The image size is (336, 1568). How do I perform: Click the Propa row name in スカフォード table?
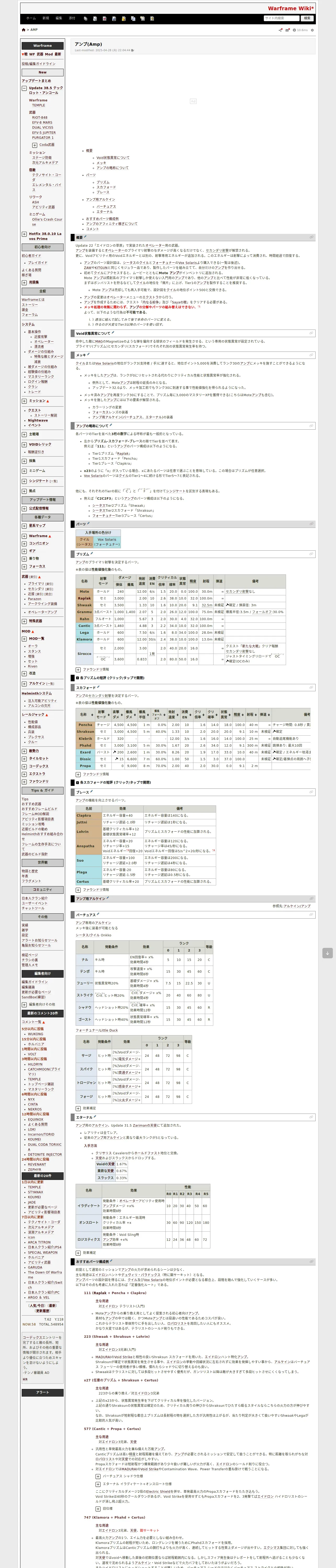point(85,766)
